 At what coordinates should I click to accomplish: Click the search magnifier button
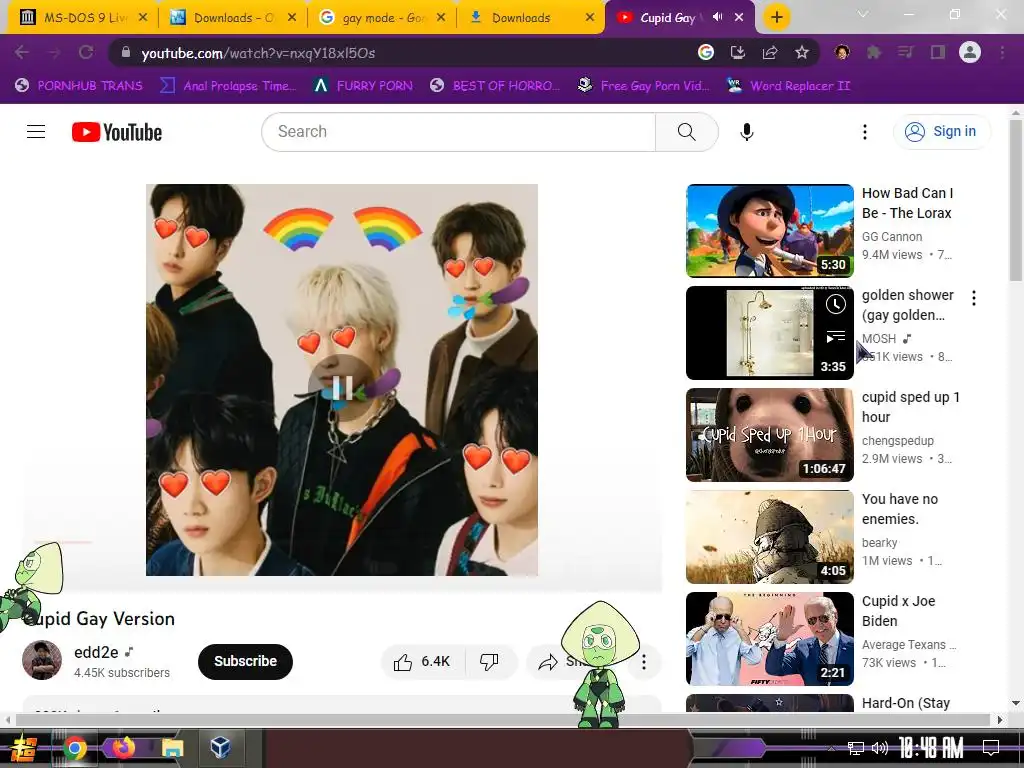(x=686, y=132)
